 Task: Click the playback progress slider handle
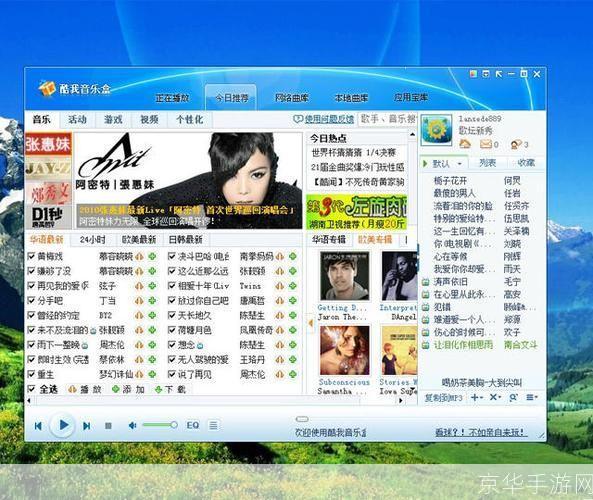[302, 419]
